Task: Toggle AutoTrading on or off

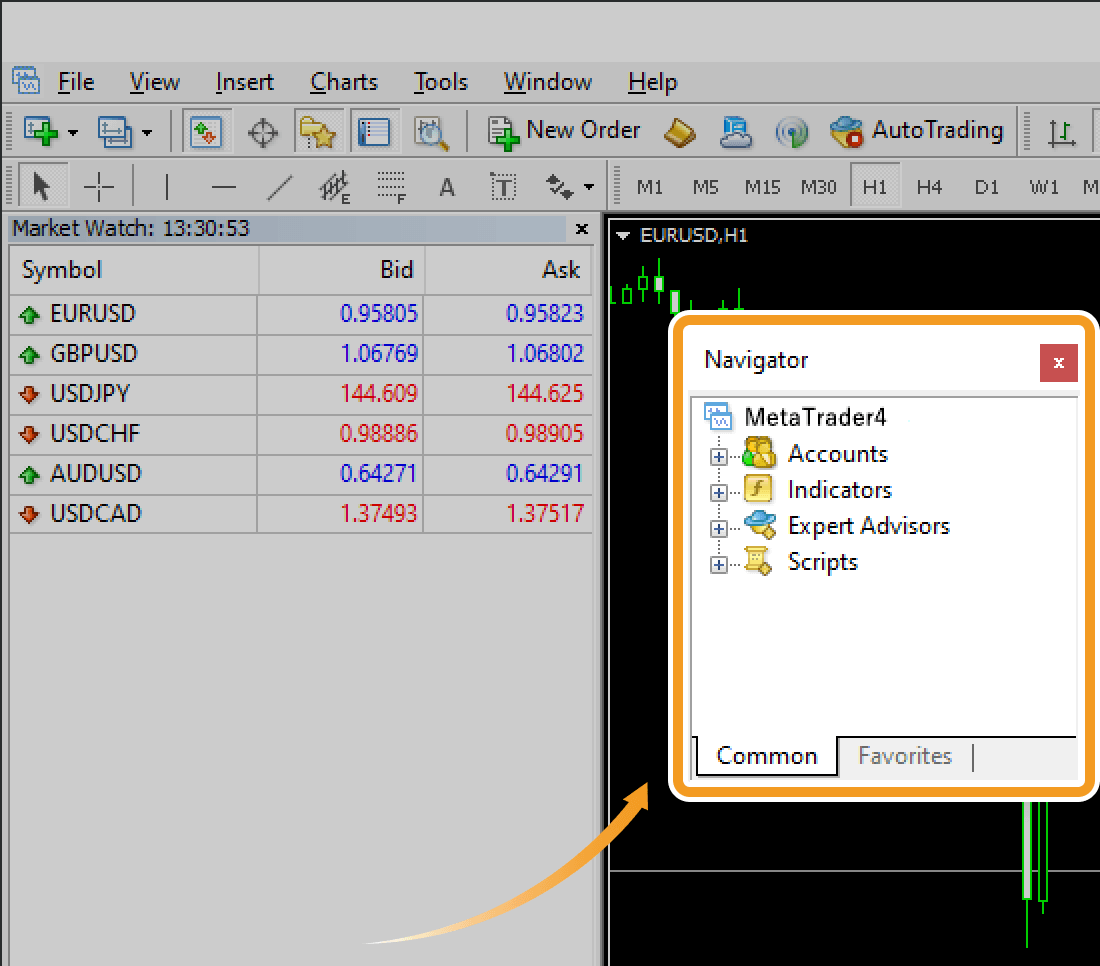Action: click(916, 131)
